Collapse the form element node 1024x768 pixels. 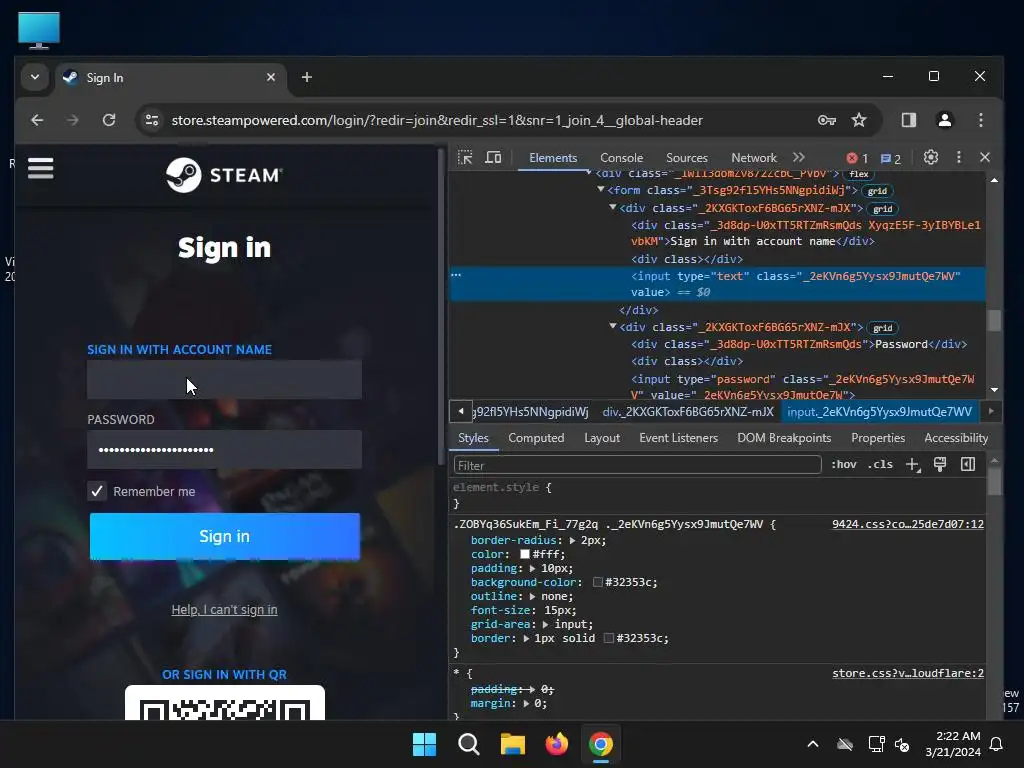(600, 189)
